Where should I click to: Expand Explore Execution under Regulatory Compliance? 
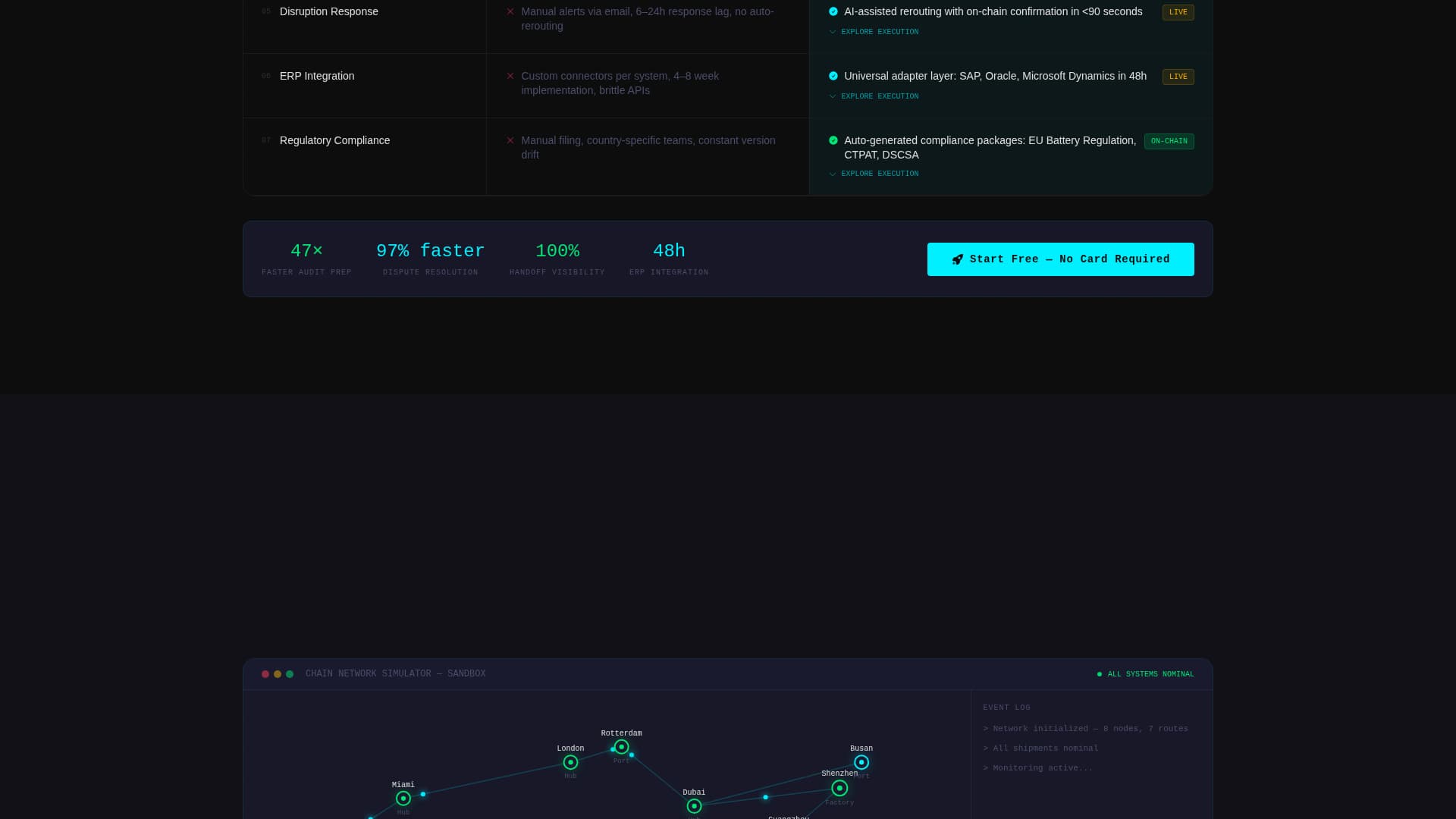[x=874, y=174]
